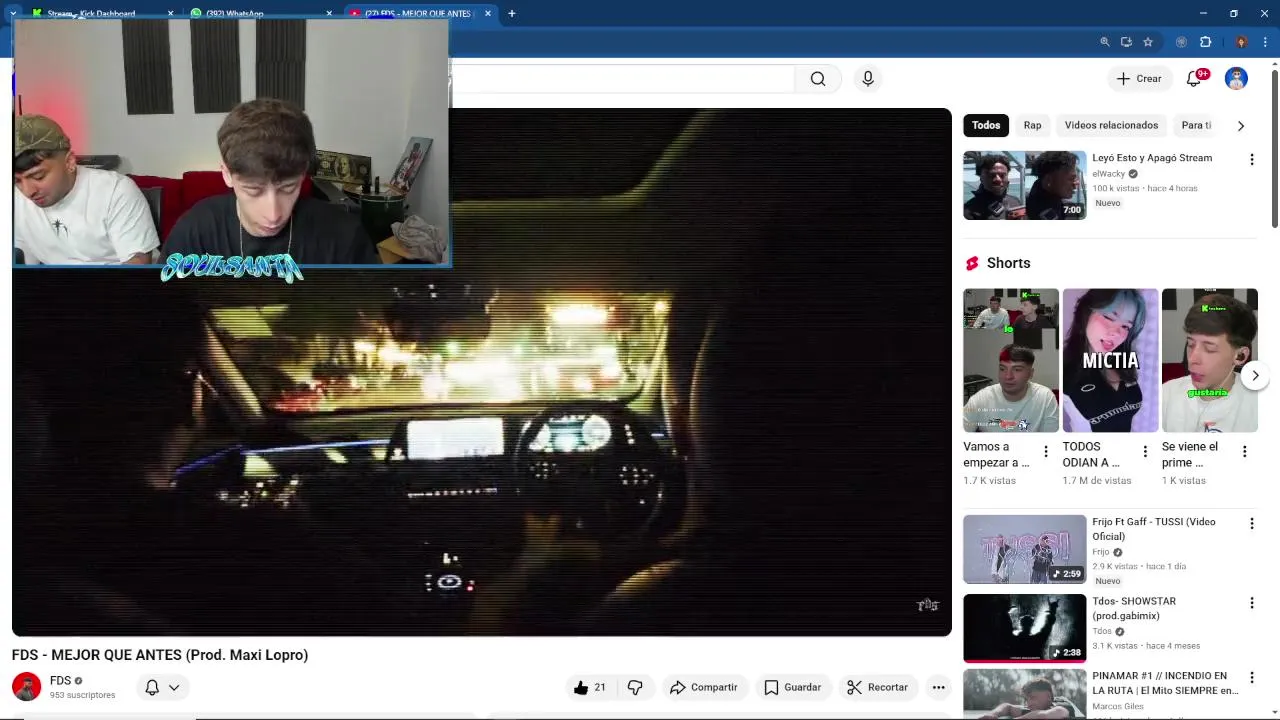
Task: Open the YouTube account avatar menu
Action: (1236, 79)
